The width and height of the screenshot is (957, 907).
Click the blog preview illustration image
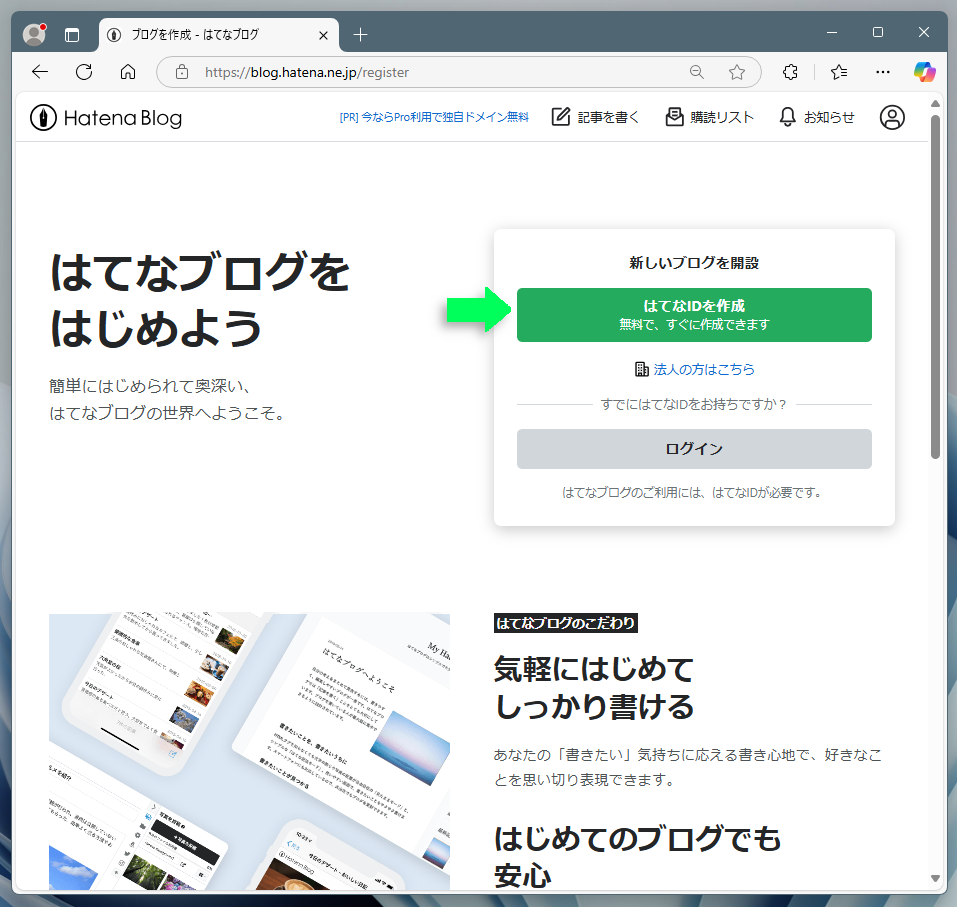tap(250, 751)
